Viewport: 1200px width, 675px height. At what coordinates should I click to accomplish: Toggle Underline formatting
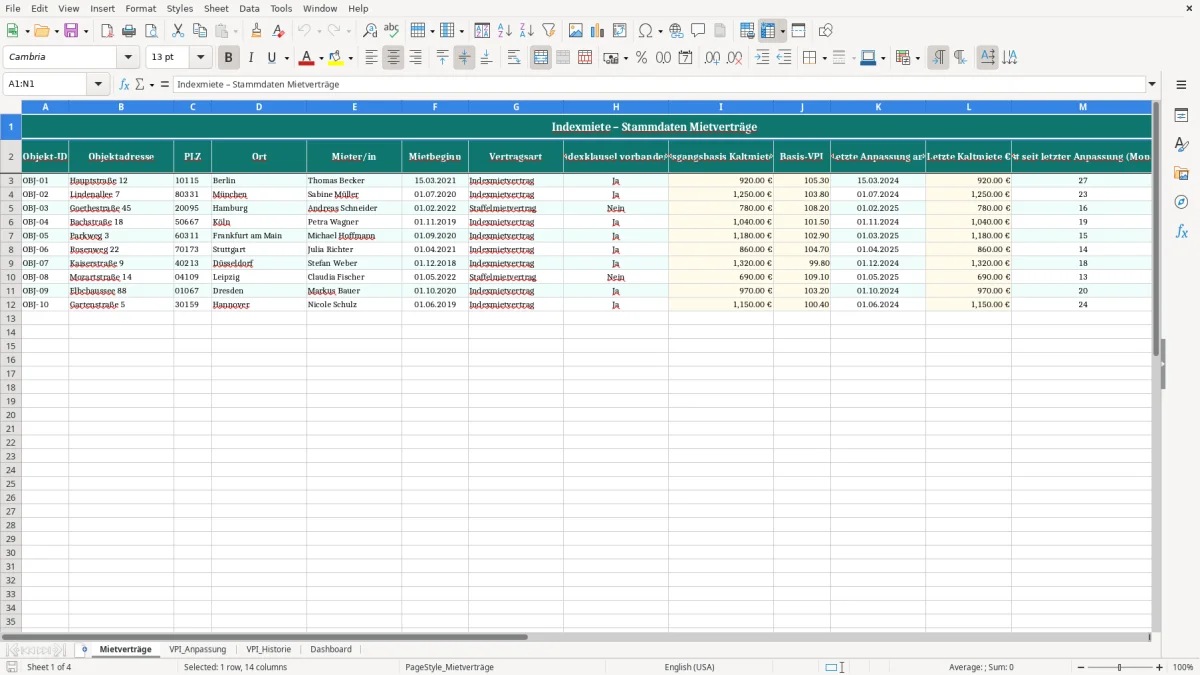click(x=271, y=58)
